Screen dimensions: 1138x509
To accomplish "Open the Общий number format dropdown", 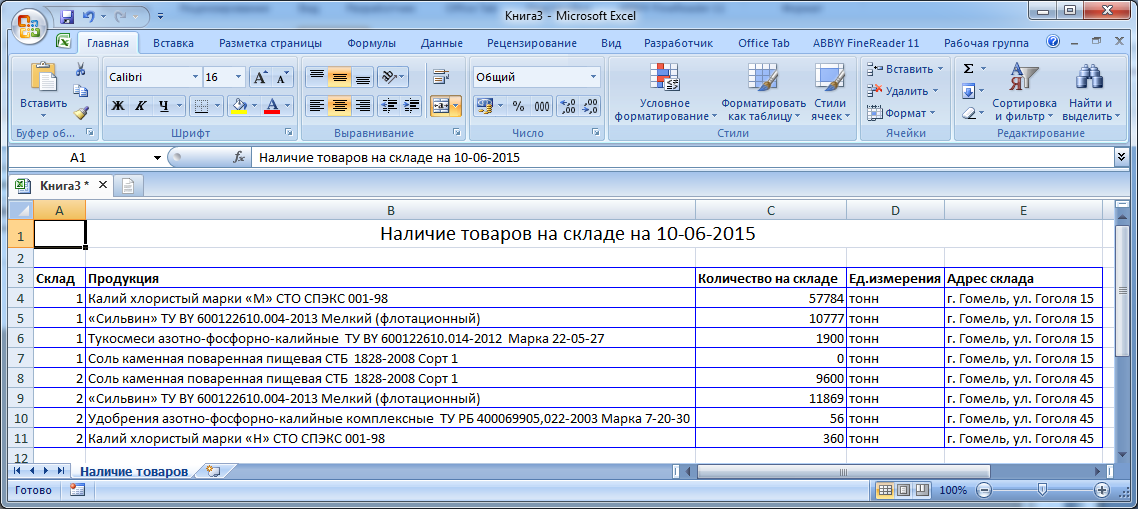I will pyautogui.click(x=593, y=77).
